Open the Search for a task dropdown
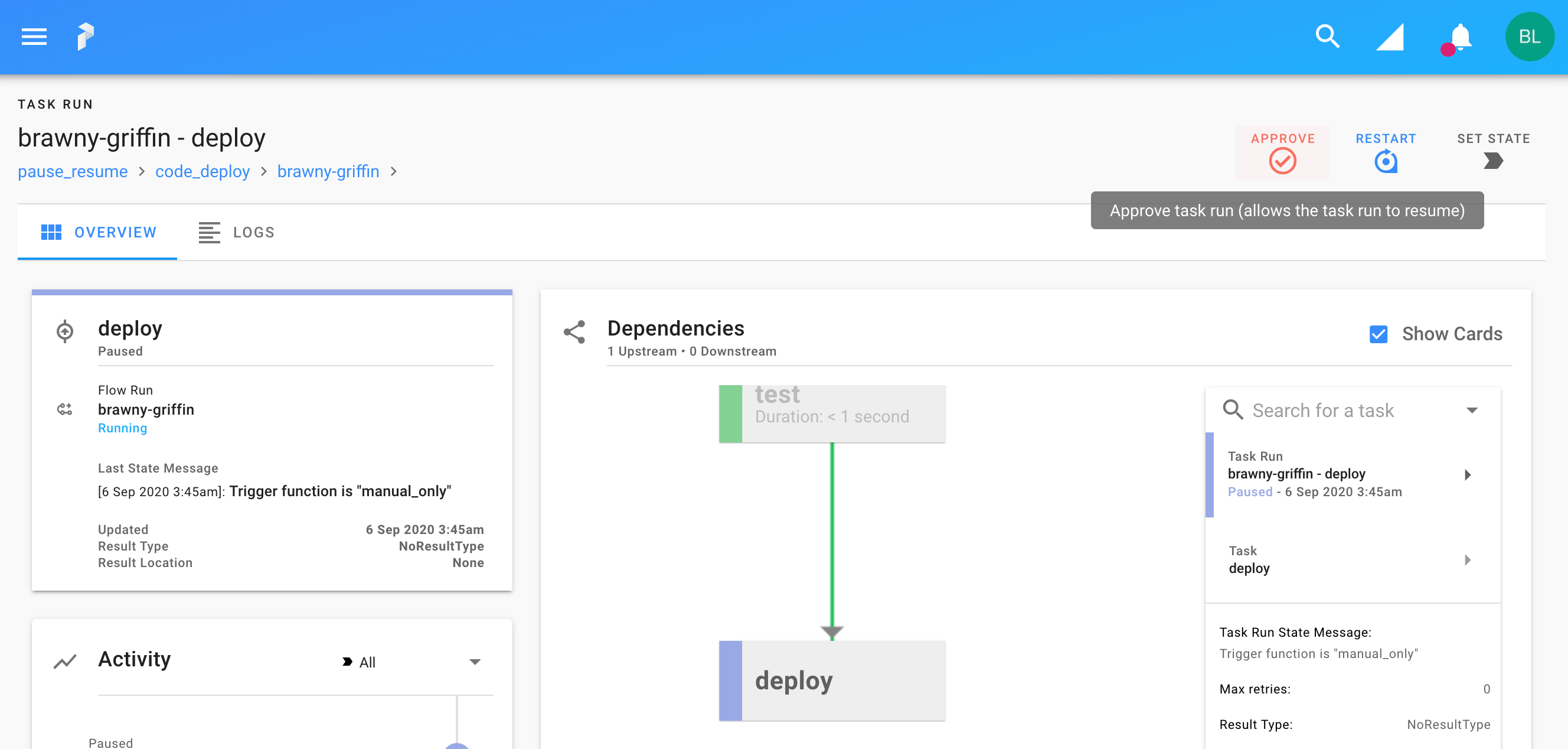Image resolution: width=1568 pixels, height=749 pixels. click(x=1473, y=410)
